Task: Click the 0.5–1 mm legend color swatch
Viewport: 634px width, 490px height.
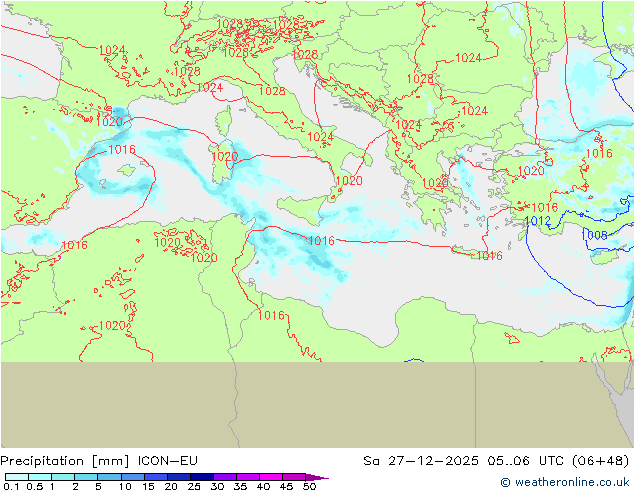Action: click(x=40, y=477)
